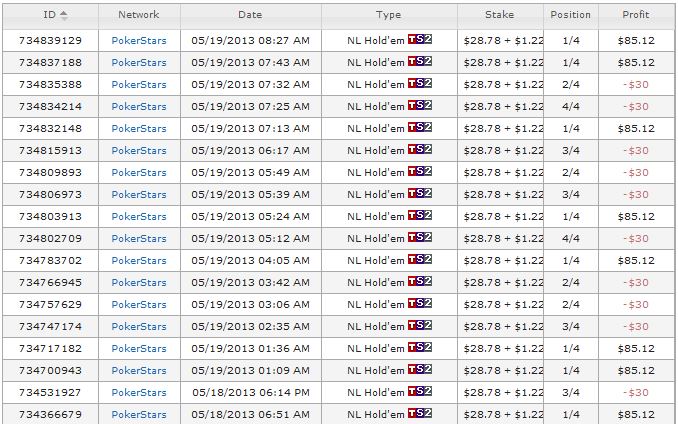678x424 pixels.
Task: Click TS2 icon in row 734835388
Action: pos(420,84)
